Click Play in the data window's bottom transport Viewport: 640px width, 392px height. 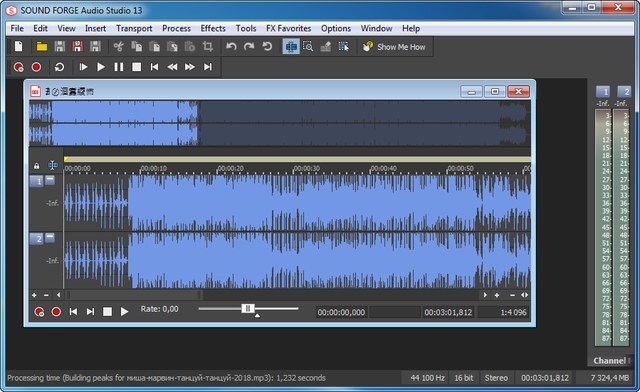click(124, 312)
